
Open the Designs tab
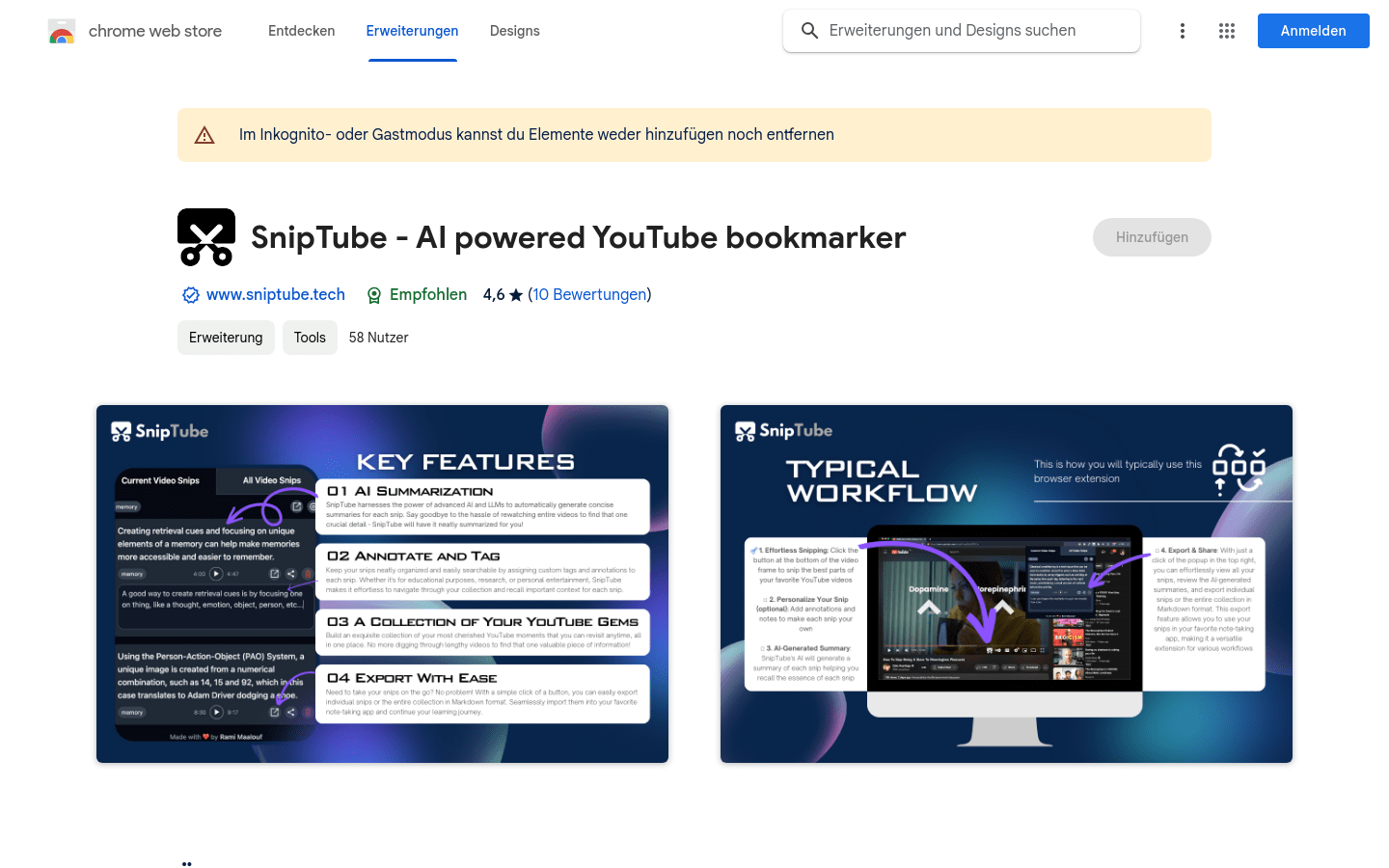(x=515, y=31)
